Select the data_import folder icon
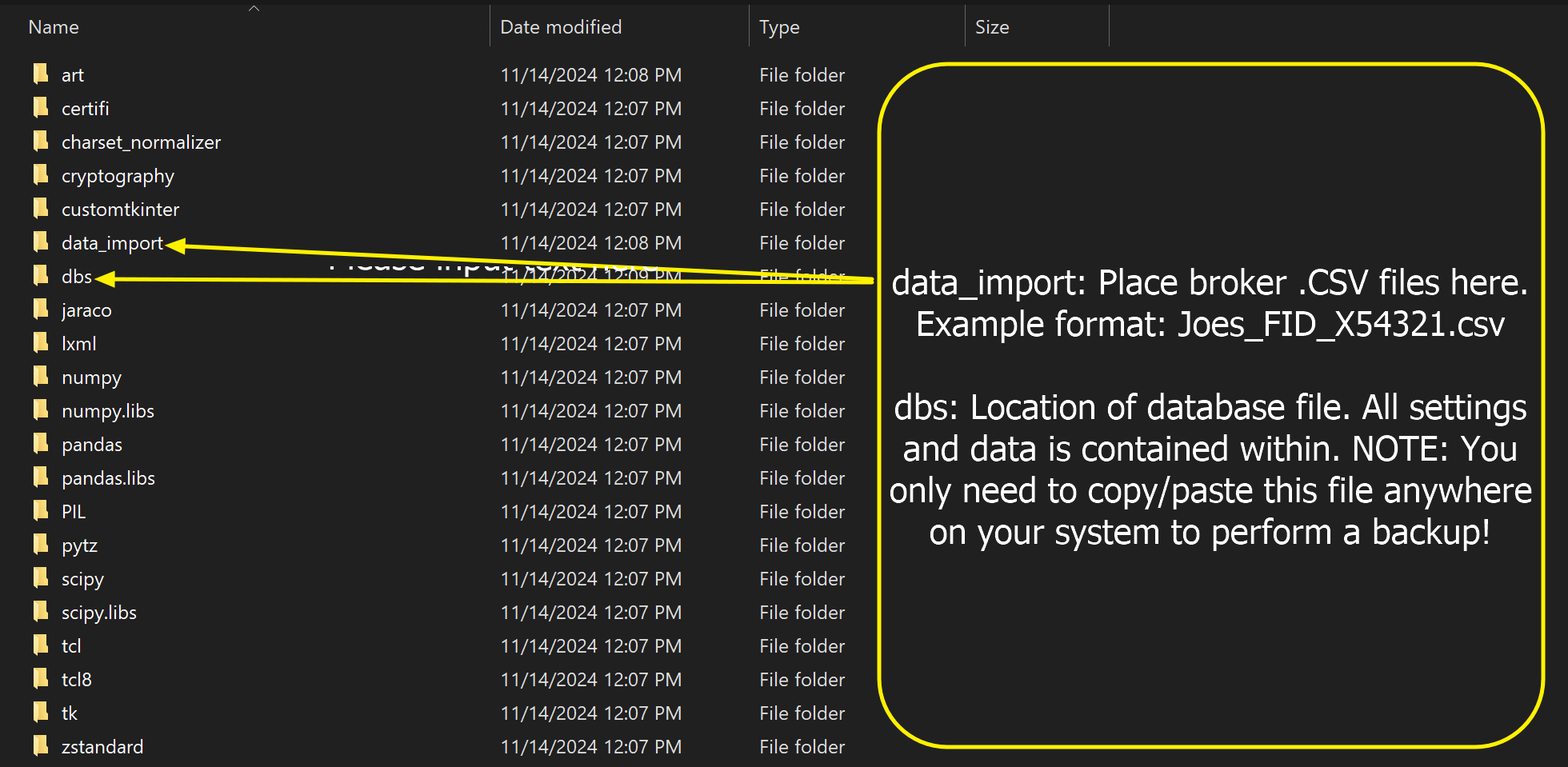This screenshot has height=767, width=1568. tap(41, 242)
